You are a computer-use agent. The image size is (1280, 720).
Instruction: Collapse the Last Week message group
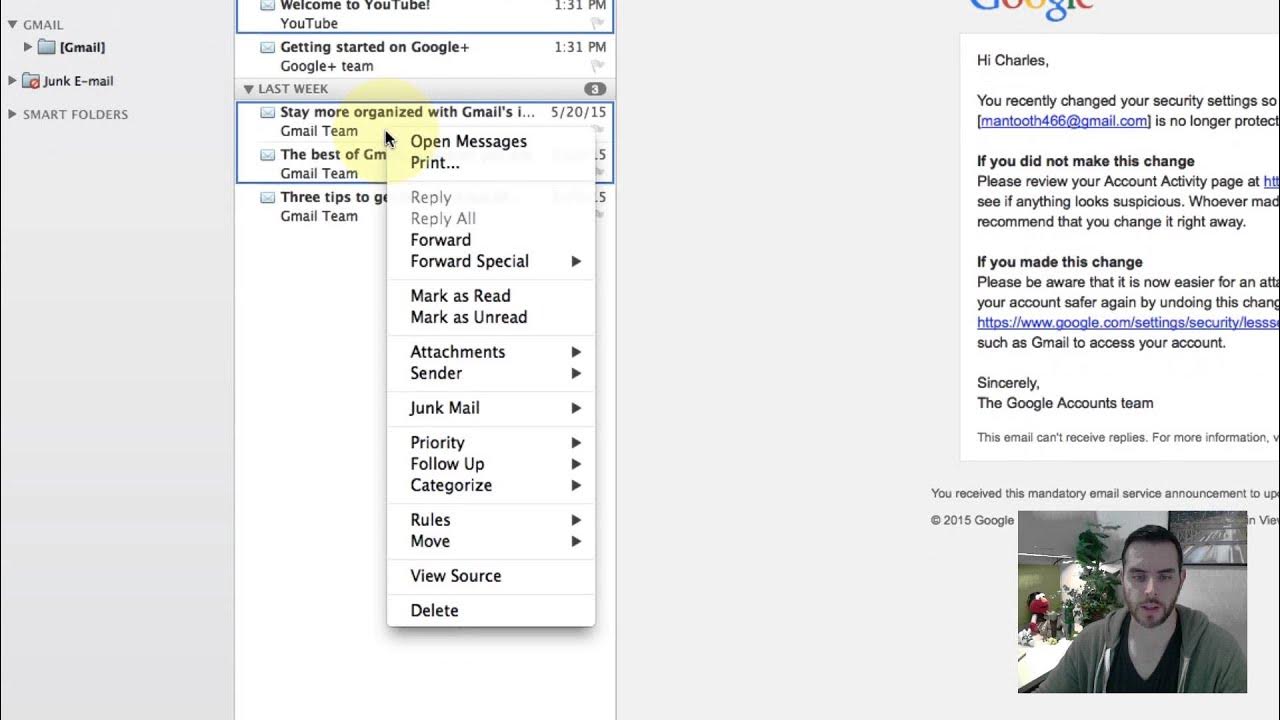[248, 89]
